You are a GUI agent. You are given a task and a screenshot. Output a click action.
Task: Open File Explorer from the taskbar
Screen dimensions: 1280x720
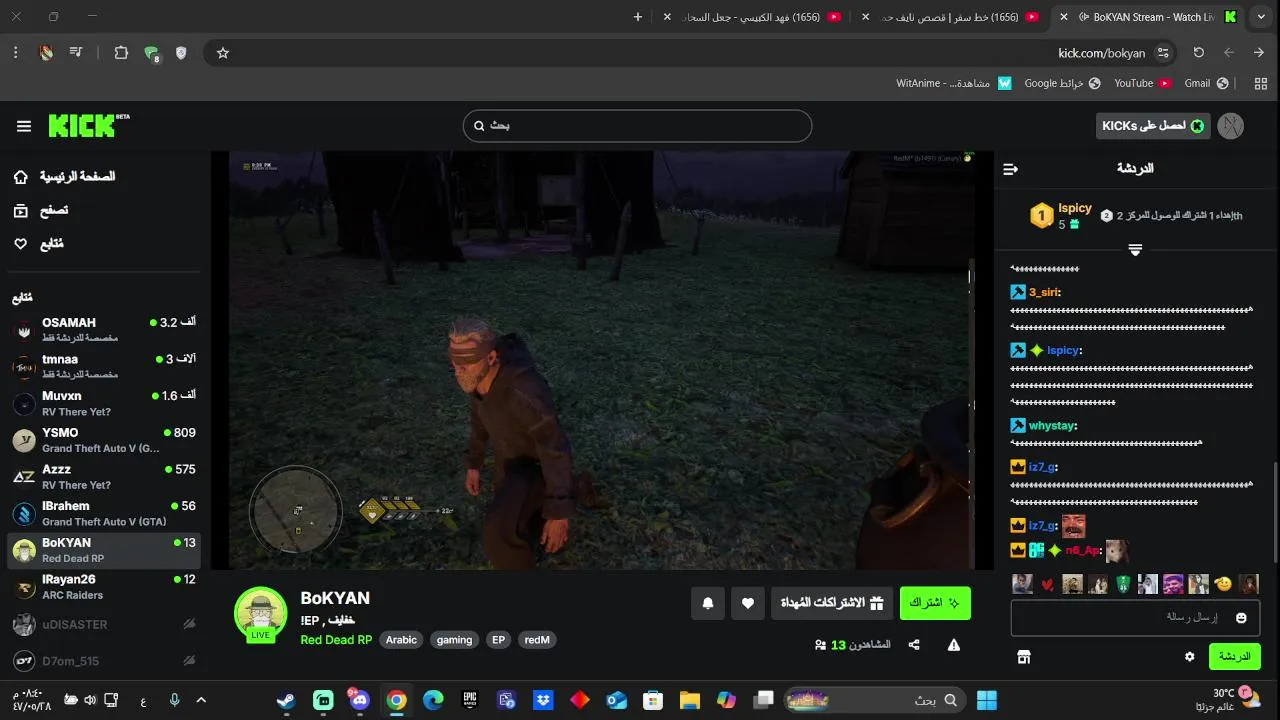point(690,700)
